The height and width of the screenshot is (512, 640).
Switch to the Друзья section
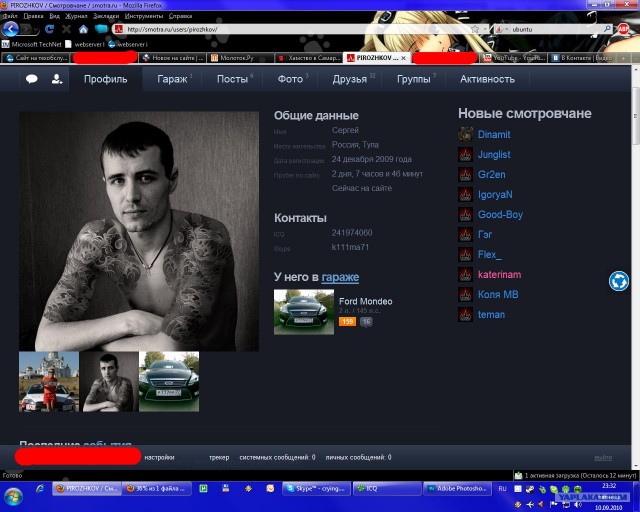(x=350, y=79)
